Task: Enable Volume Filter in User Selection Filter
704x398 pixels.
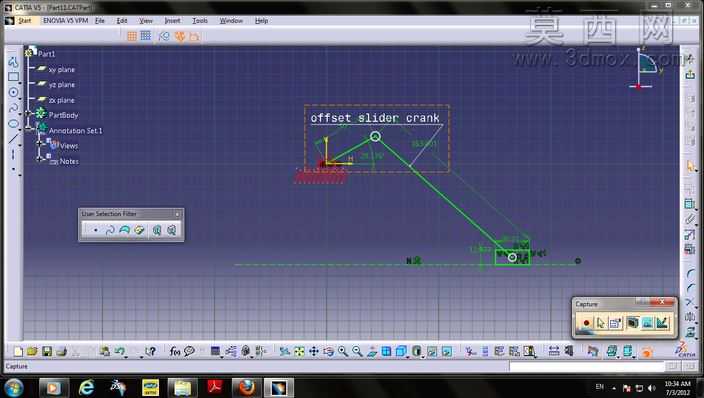Action: [139, 230]
